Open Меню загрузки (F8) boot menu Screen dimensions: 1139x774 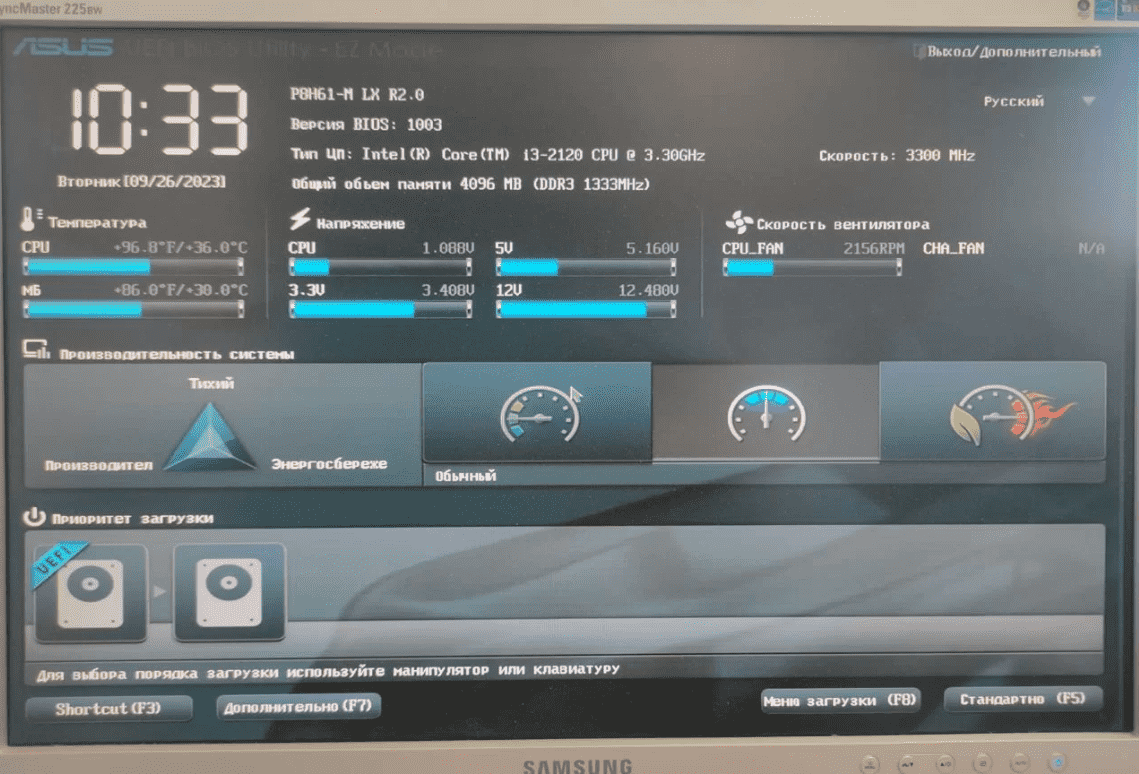pos(840,700)
